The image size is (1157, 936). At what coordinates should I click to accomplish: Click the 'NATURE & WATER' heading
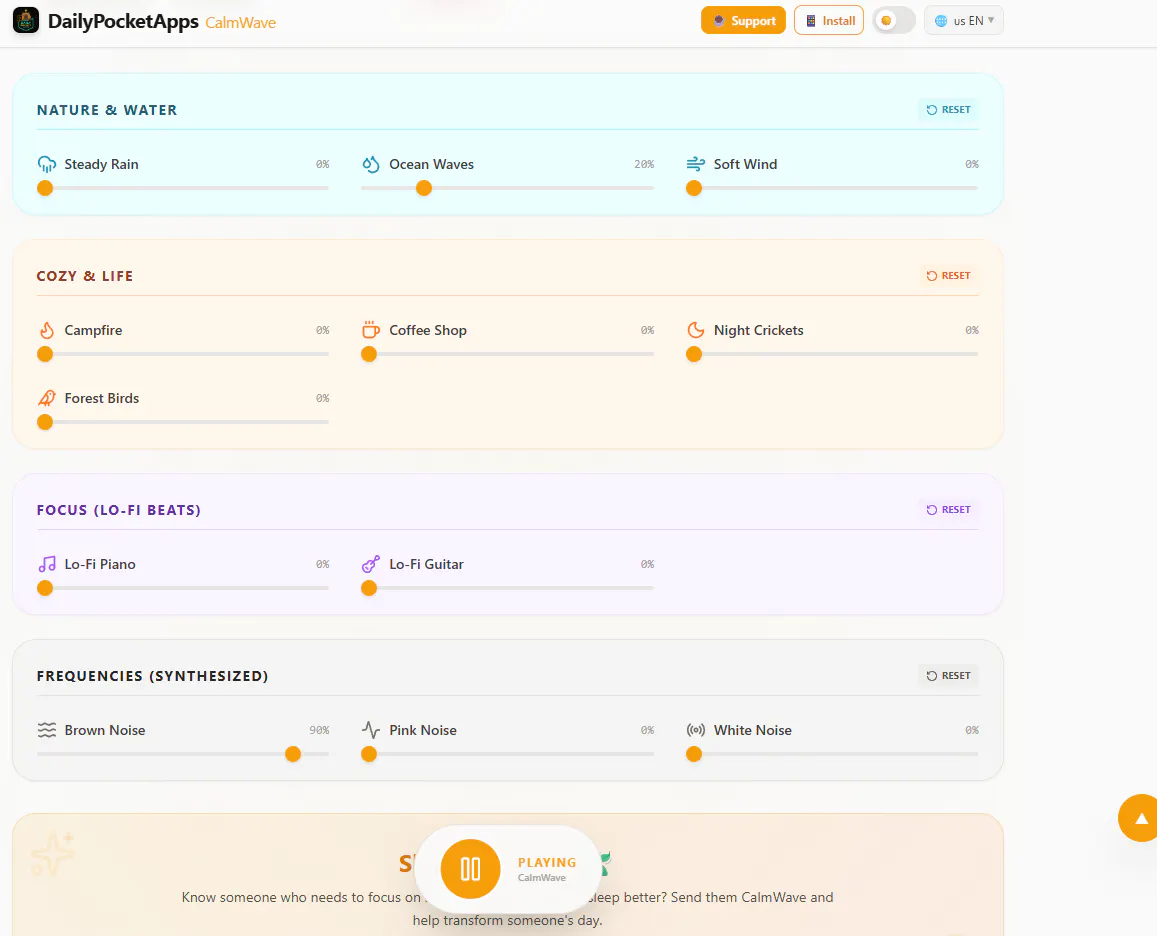coord(107,110)
